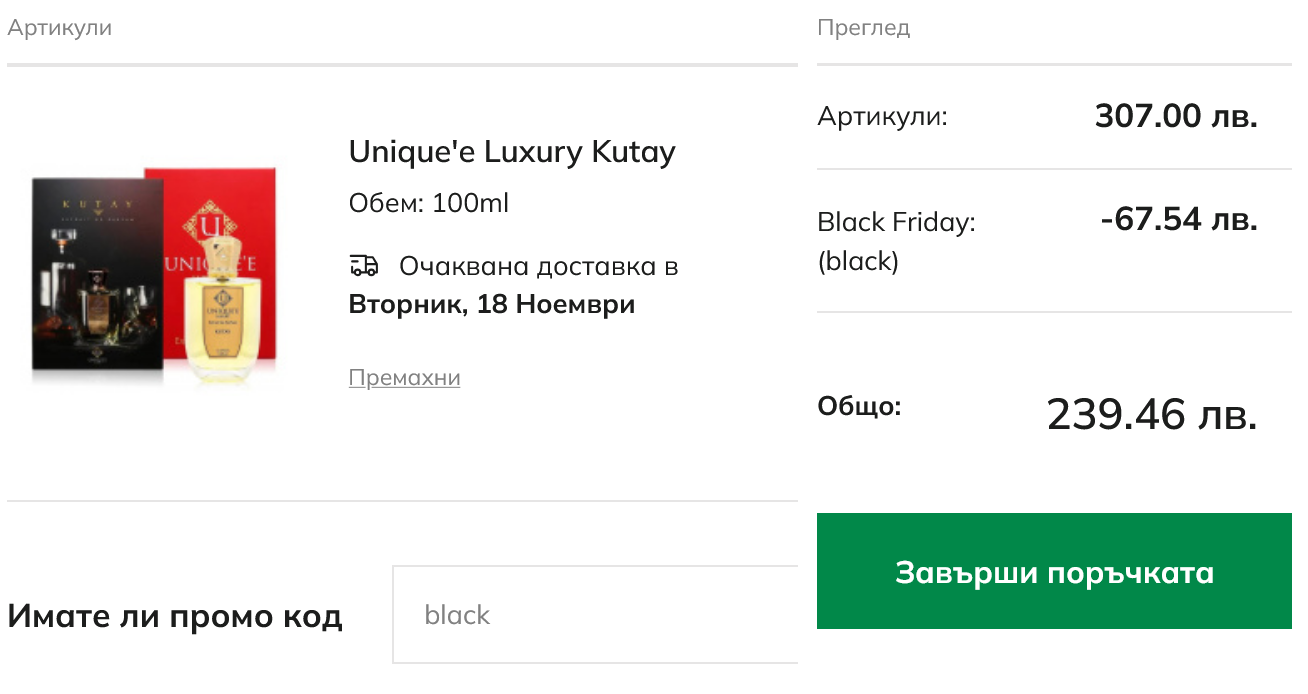Screen dimensions: 1308x694
Task: Click the Артикули header above the product
Action: click(x=60, y=28)
